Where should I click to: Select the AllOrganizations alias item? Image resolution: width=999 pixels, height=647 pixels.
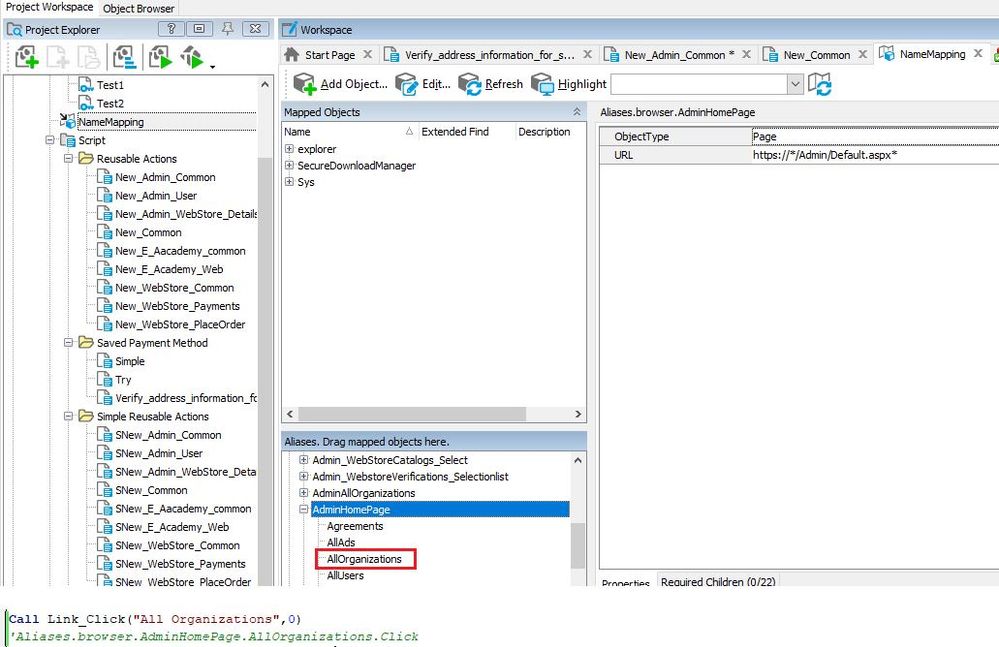[364, 559]
